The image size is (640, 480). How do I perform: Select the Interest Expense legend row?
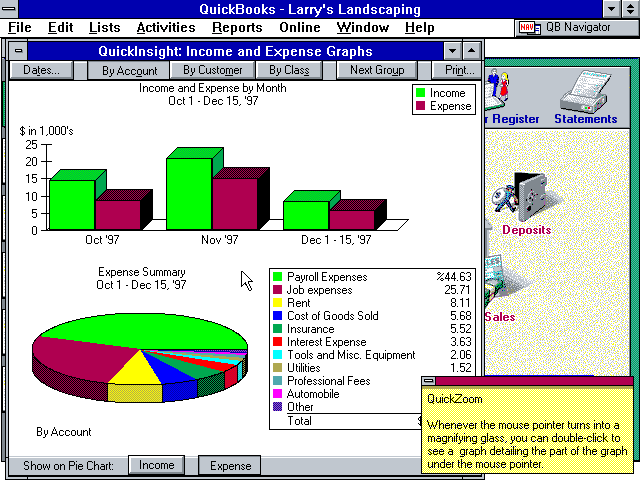(x=372, y=342)
